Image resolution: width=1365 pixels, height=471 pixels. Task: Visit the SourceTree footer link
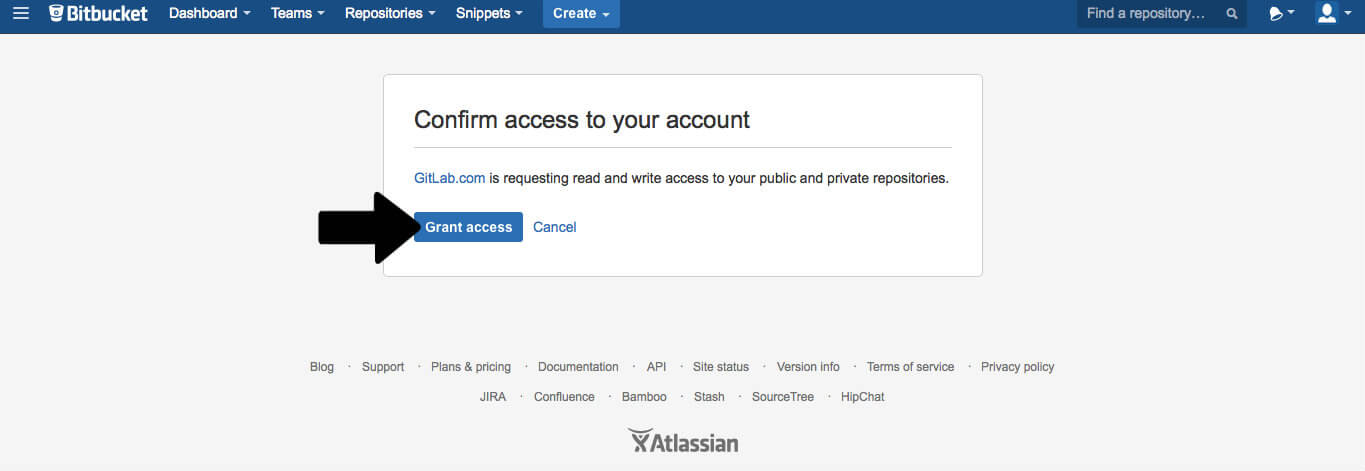point(782,397)
